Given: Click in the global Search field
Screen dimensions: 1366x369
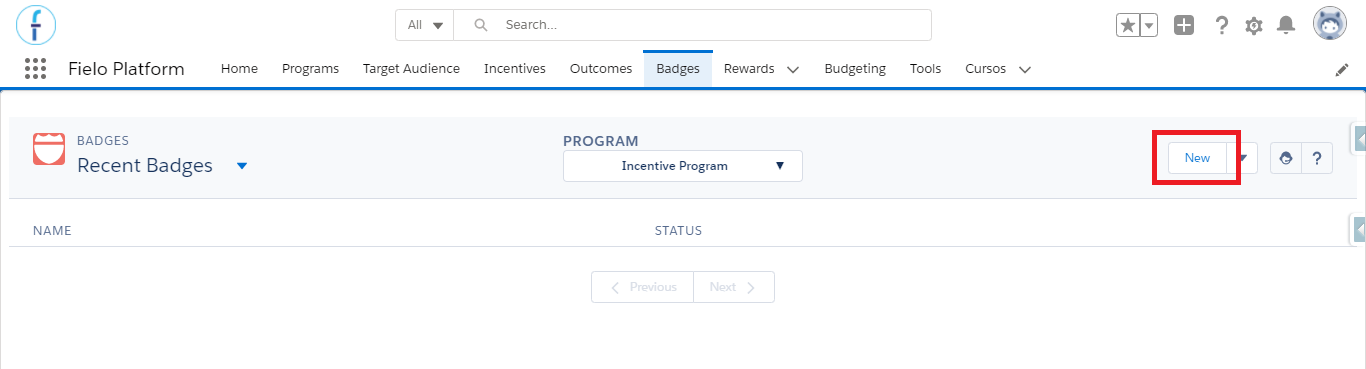Looking at the screenshot, I should [x=692, y=25].
